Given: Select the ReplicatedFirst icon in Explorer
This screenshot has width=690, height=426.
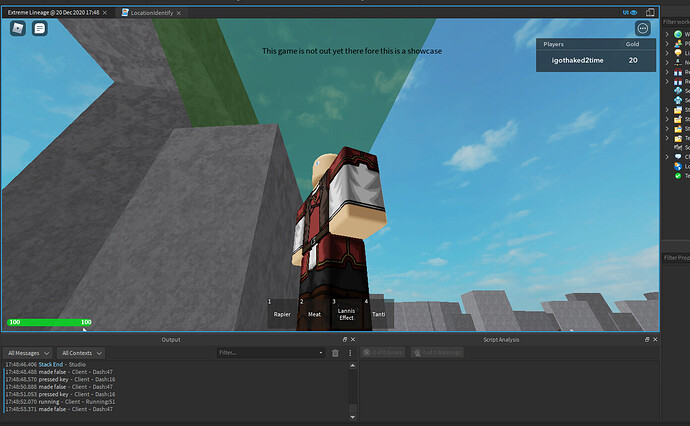Looking at the screenshot, I should 678,72.
